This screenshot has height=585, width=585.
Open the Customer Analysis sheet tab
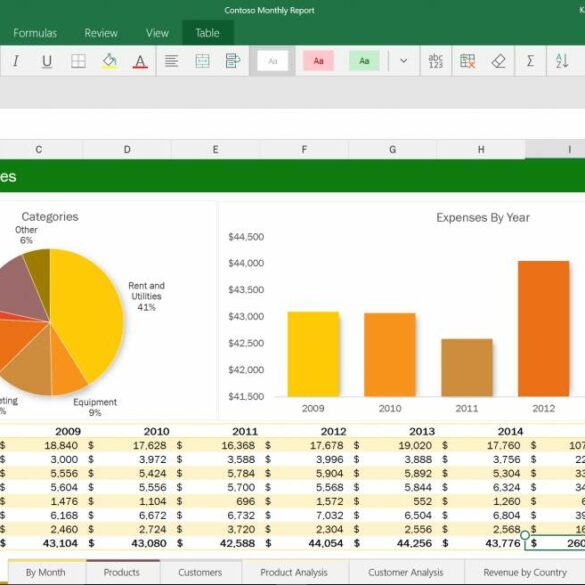pyautogui.click(x=406, y=572)
